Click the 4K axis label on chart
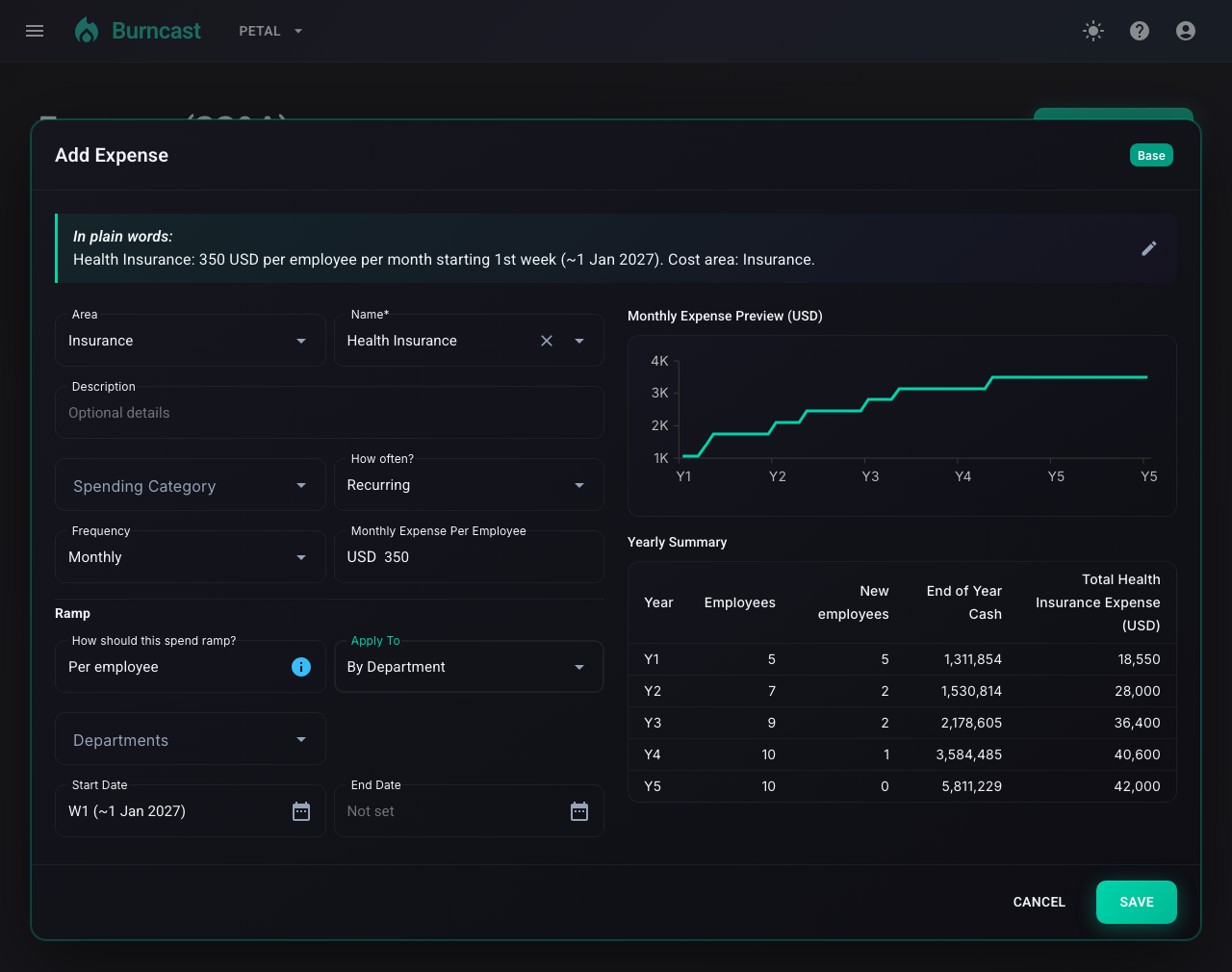This screenshot has height=972, width=1232. pos(659,361)
